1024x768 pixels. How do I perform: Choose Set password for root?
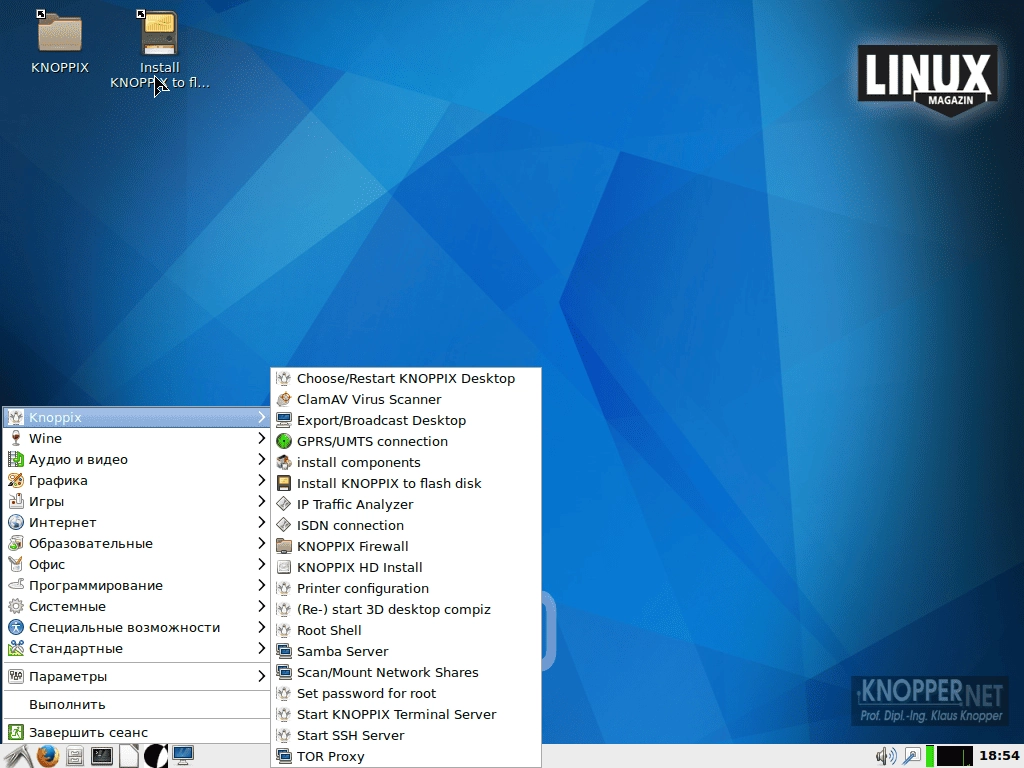(x=406, y=694)
